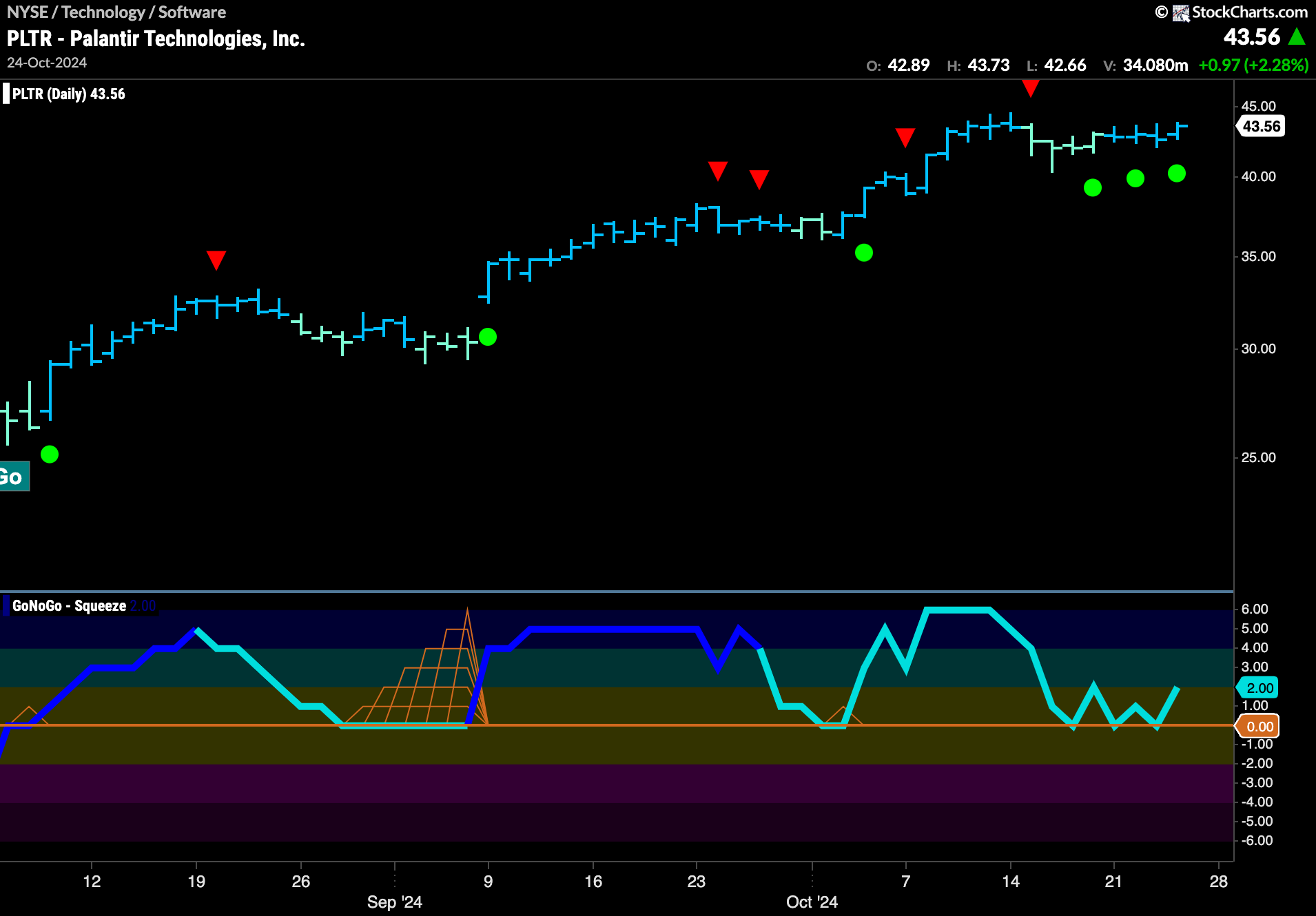The height and width of the screenshot is (916, 1316).
Task: Click the +0.97 (+2.28%) change text
Action: click(x=1254, y=65)
